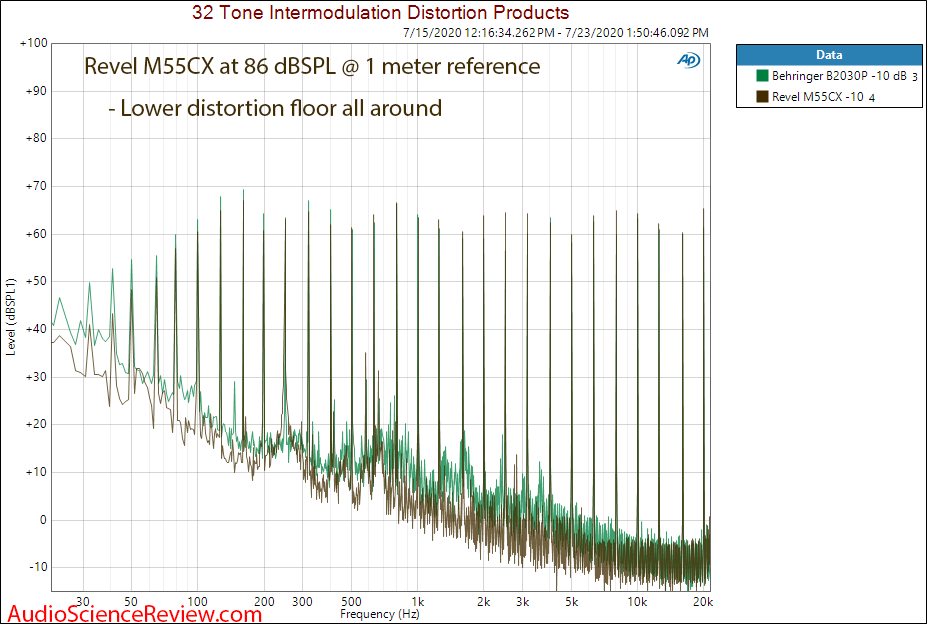Click the 50 Hz x-axis tick label
The height and width of the screenshot is (624, 927).
132,602
